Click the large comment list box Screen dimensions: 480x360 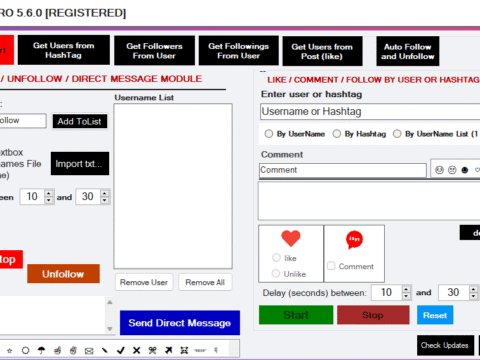(369, 201)
